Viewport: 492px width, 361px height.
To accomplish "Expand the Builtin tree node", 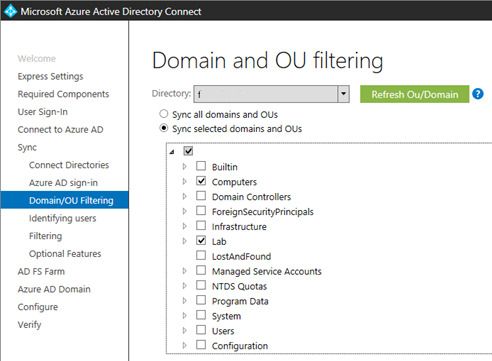I will click(184, 166).
